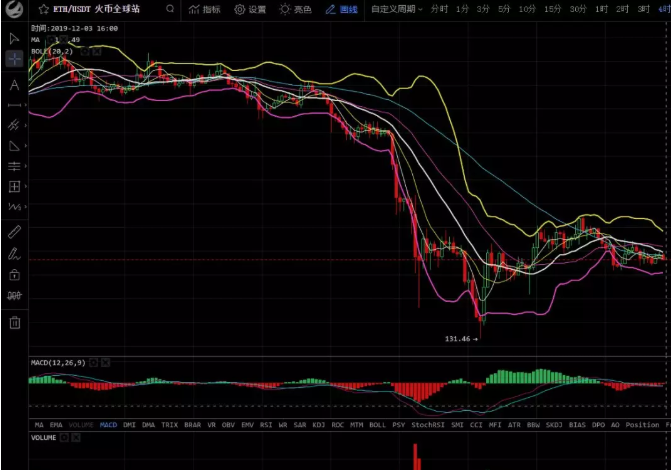Favorite ETH/USDT with the star icon
The width and height of the screenshot is (671, 470).
[43, 9]
